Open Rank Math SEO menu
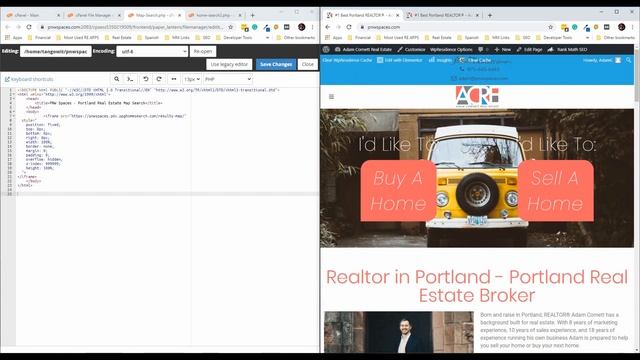The height and width of the screenshot is (360, 640). tap(567, 49)
